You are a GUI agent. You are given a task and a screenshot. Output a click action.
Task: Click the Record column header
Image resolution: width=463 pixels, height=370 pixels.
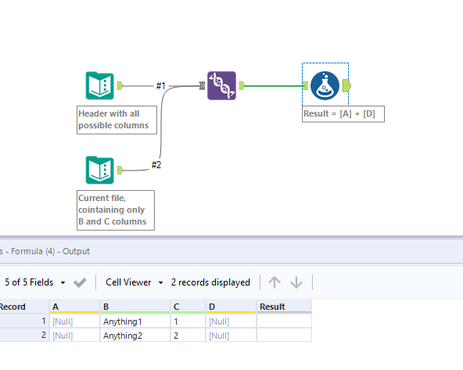pyautogui.click(x=24, y=307)
